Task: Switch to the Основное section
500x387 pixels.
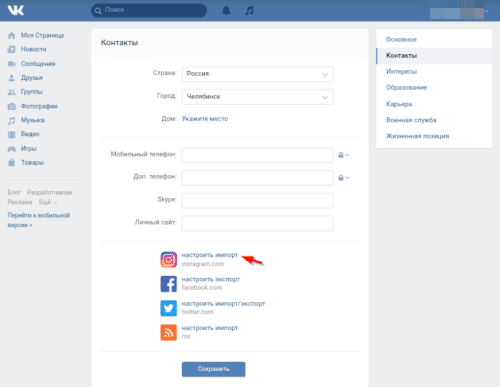Action: click(401, 39)
